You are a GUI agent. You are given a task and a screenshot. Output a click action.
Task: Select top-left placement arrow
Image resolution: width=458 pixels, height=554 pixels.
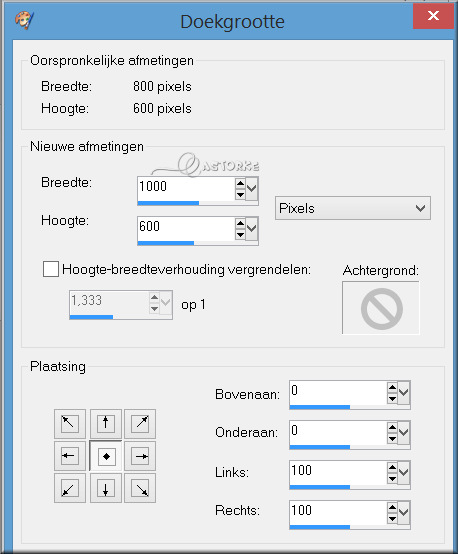tap(70, 424)
